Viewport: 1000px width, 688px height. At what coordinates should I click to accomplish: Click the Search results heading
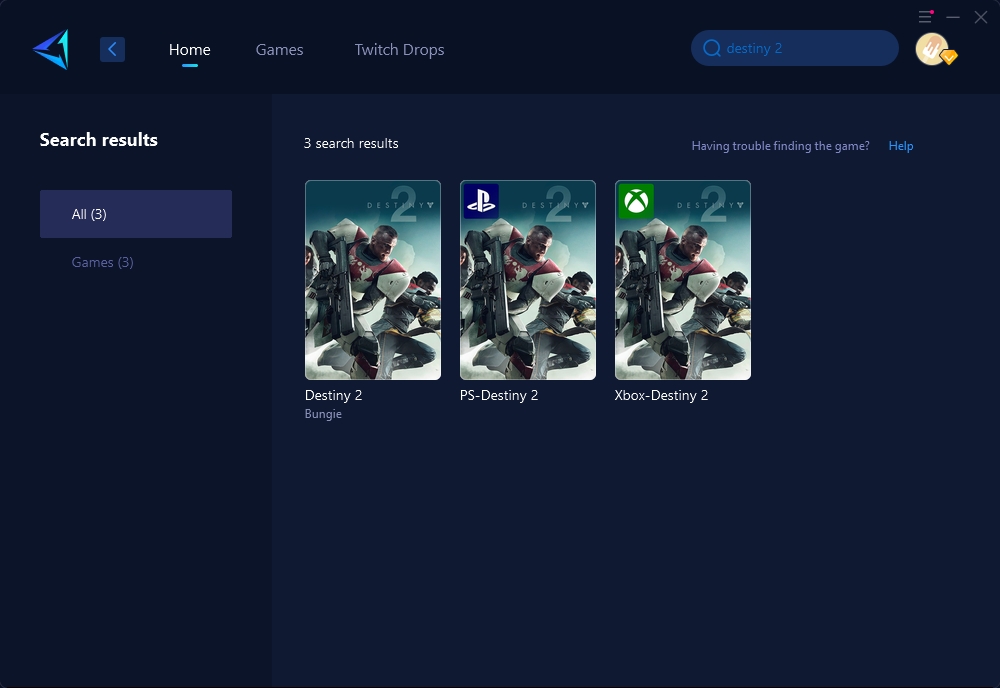[99, 140]
